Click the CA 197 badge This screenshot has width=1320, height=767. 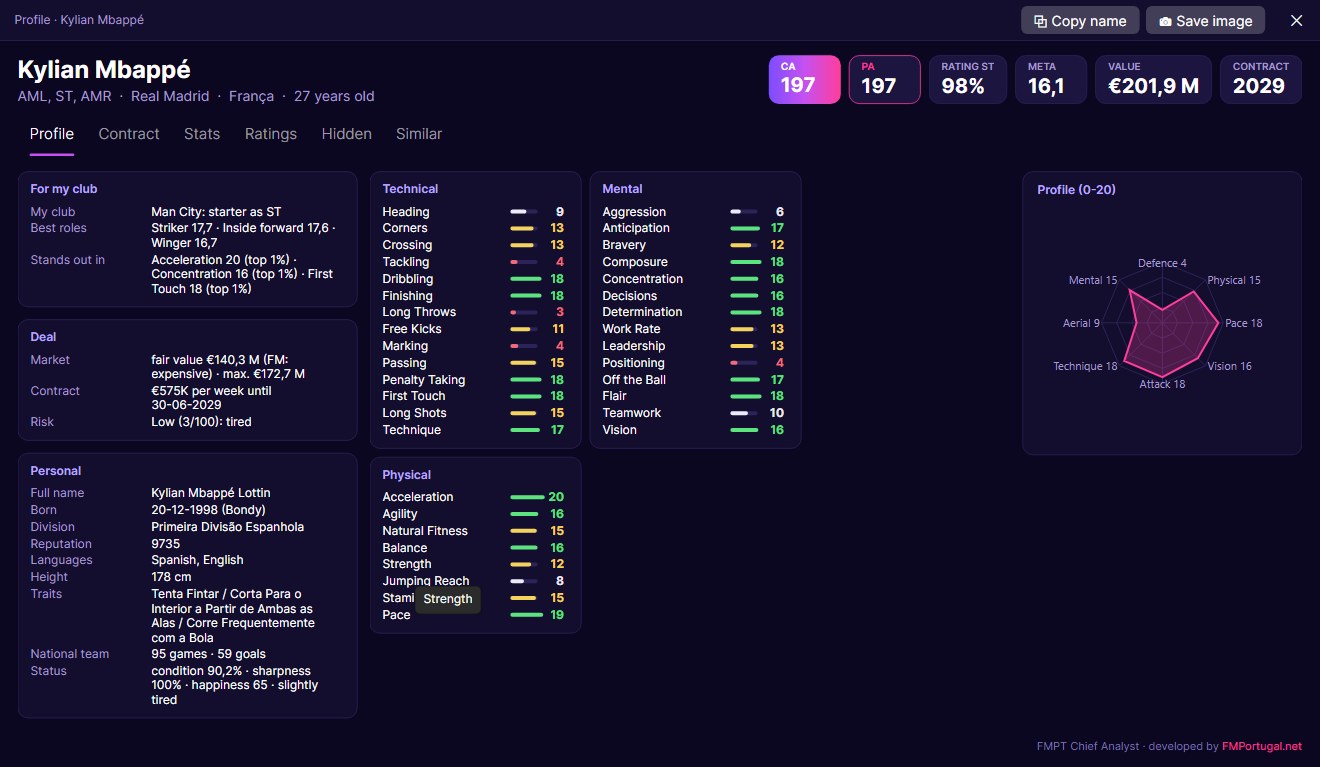tap(805, 79)
